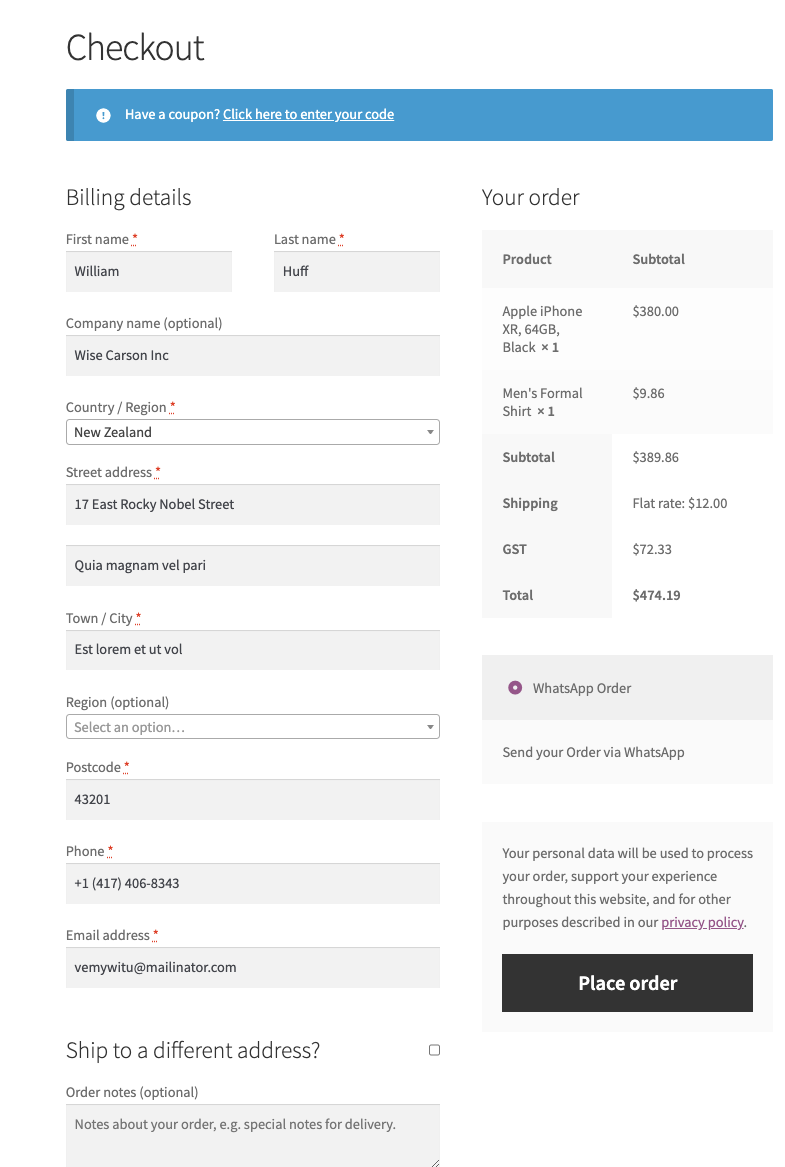Screen dimensions: 785x1167
Task: Open the privacy policy link
Action: click(702, 922)
